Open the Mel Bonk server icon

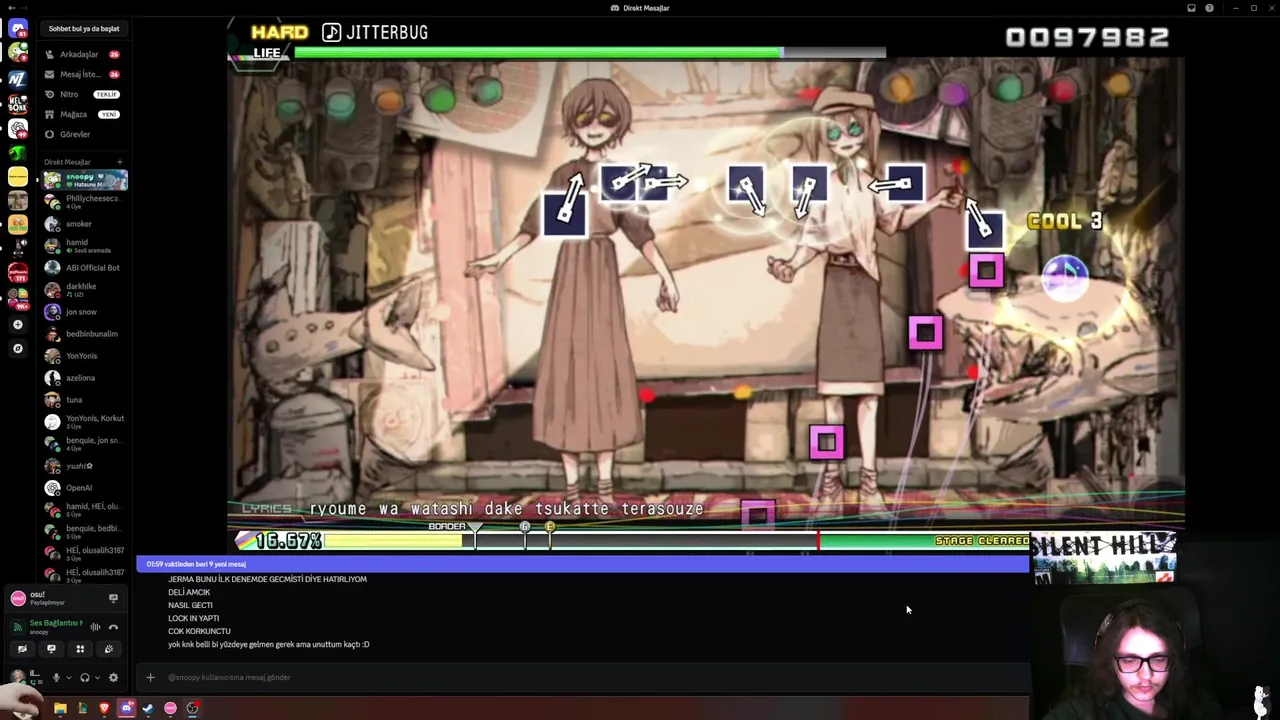[18, 103]
